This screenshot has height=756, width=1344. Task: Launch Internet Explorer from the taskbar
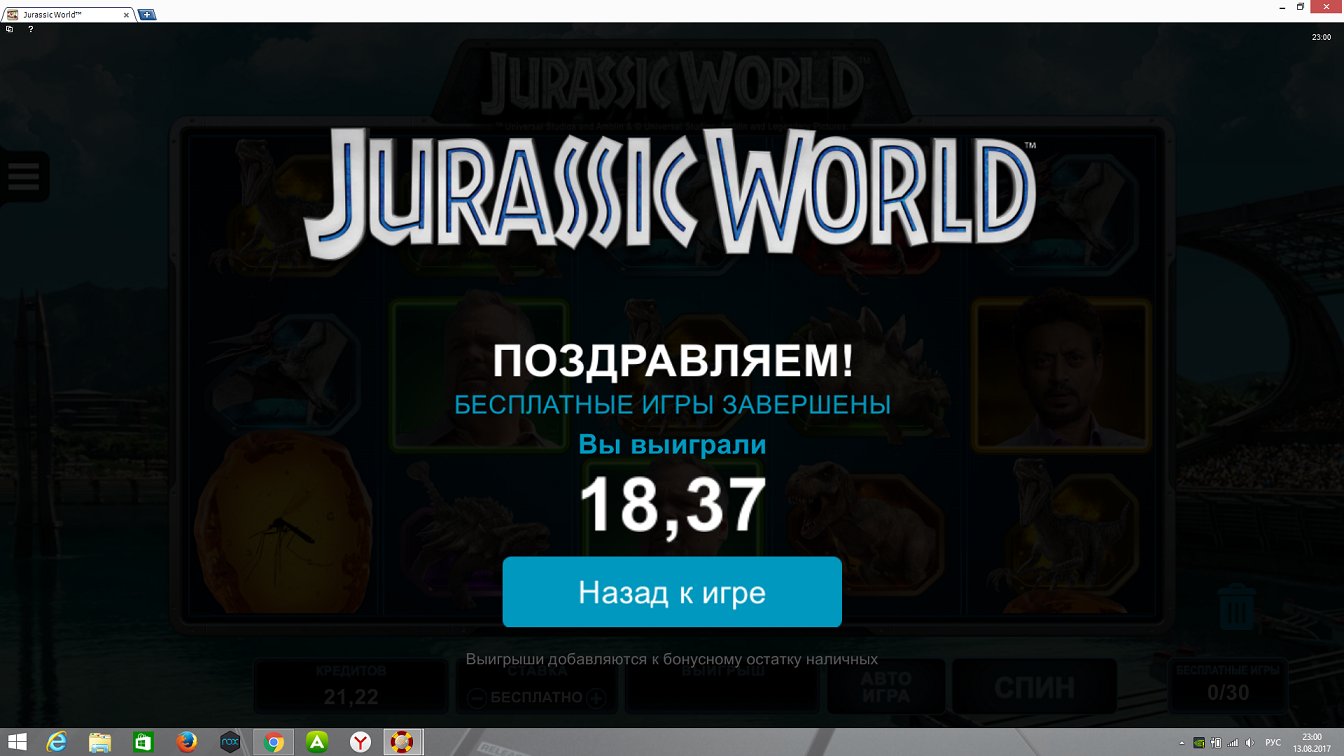[x=57, y=742]
